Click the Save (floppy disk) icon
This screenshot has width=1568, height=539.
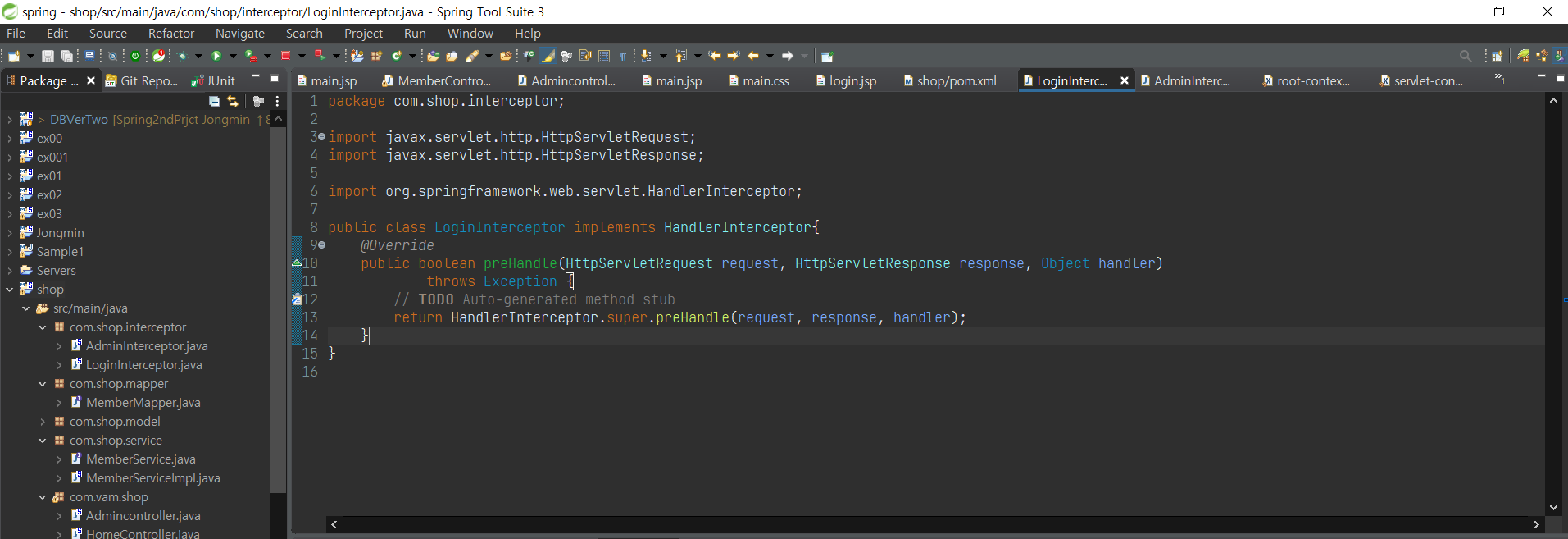(x=48, y=56)
